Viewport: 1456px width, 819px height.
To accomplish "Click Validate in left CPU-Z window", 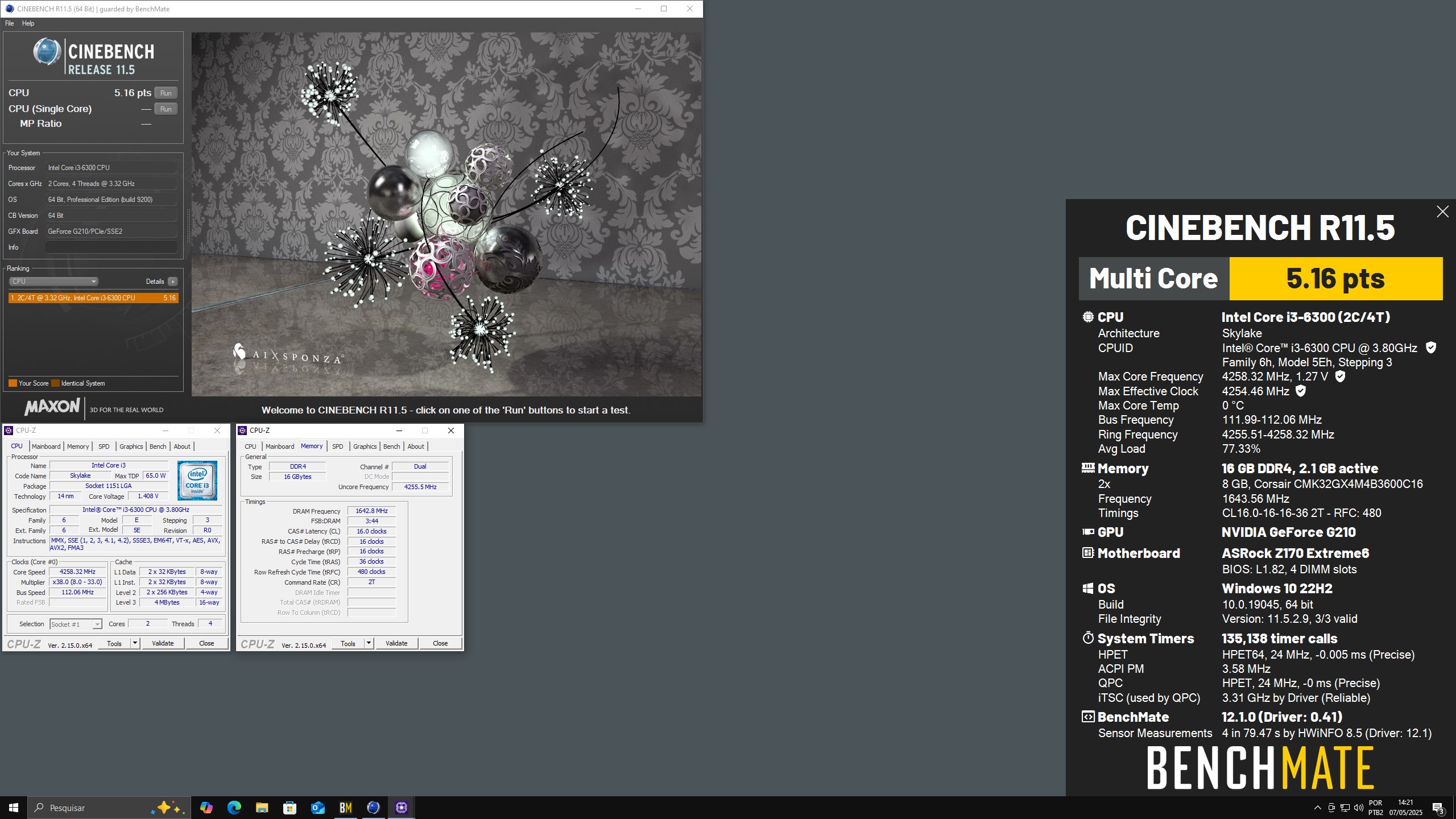I will click(163, 643).
